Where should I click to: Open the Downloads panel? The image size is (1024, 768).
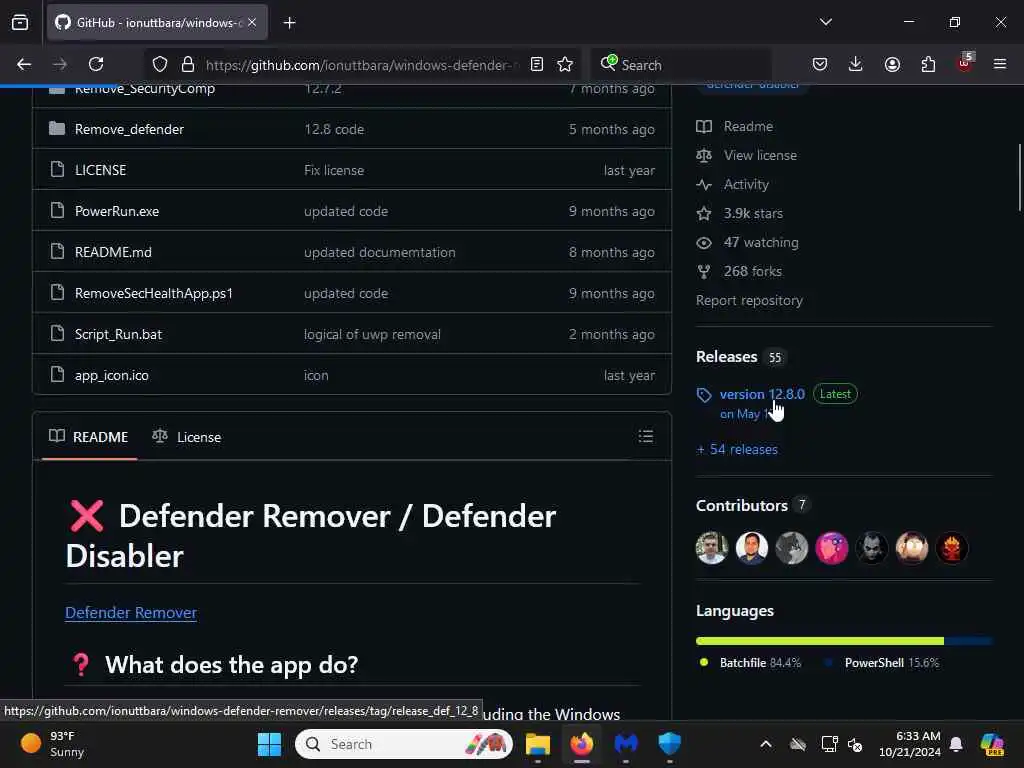(x=856, y=64)
